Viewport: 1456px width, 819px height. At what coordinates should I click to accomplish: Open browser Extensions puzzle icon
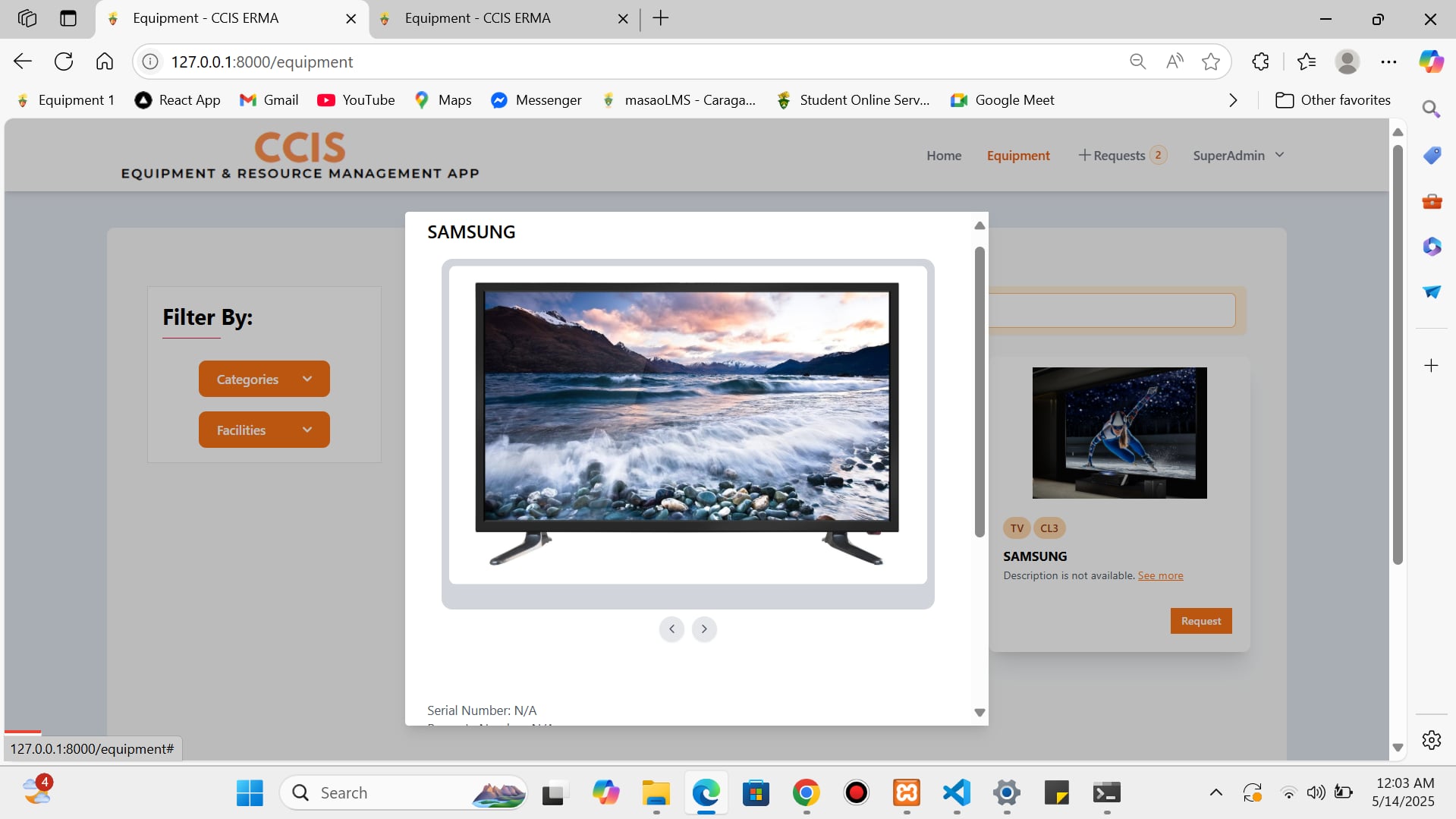coord(1260,61)
